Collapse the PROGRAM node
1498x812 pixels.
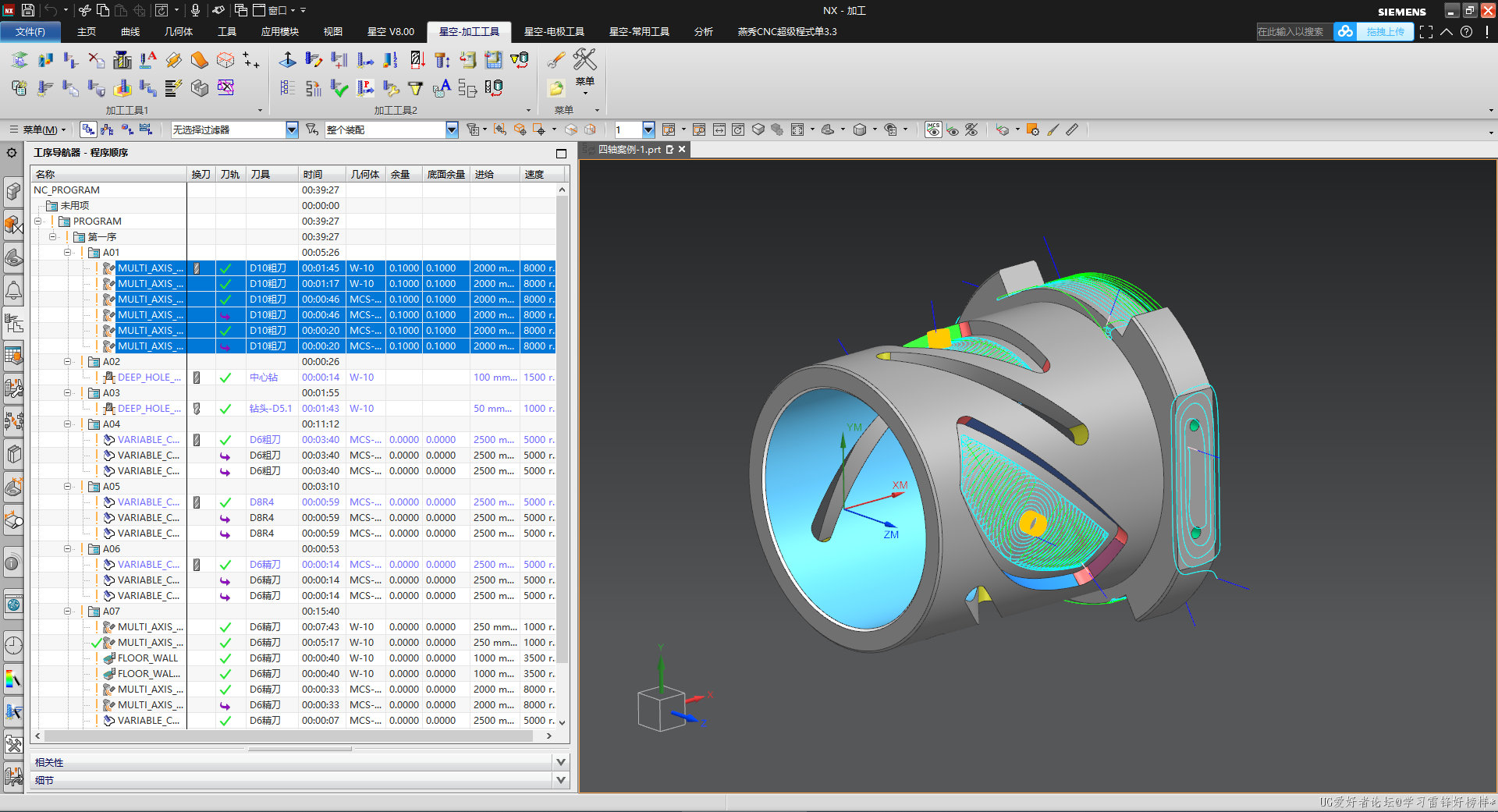[38, 222]
